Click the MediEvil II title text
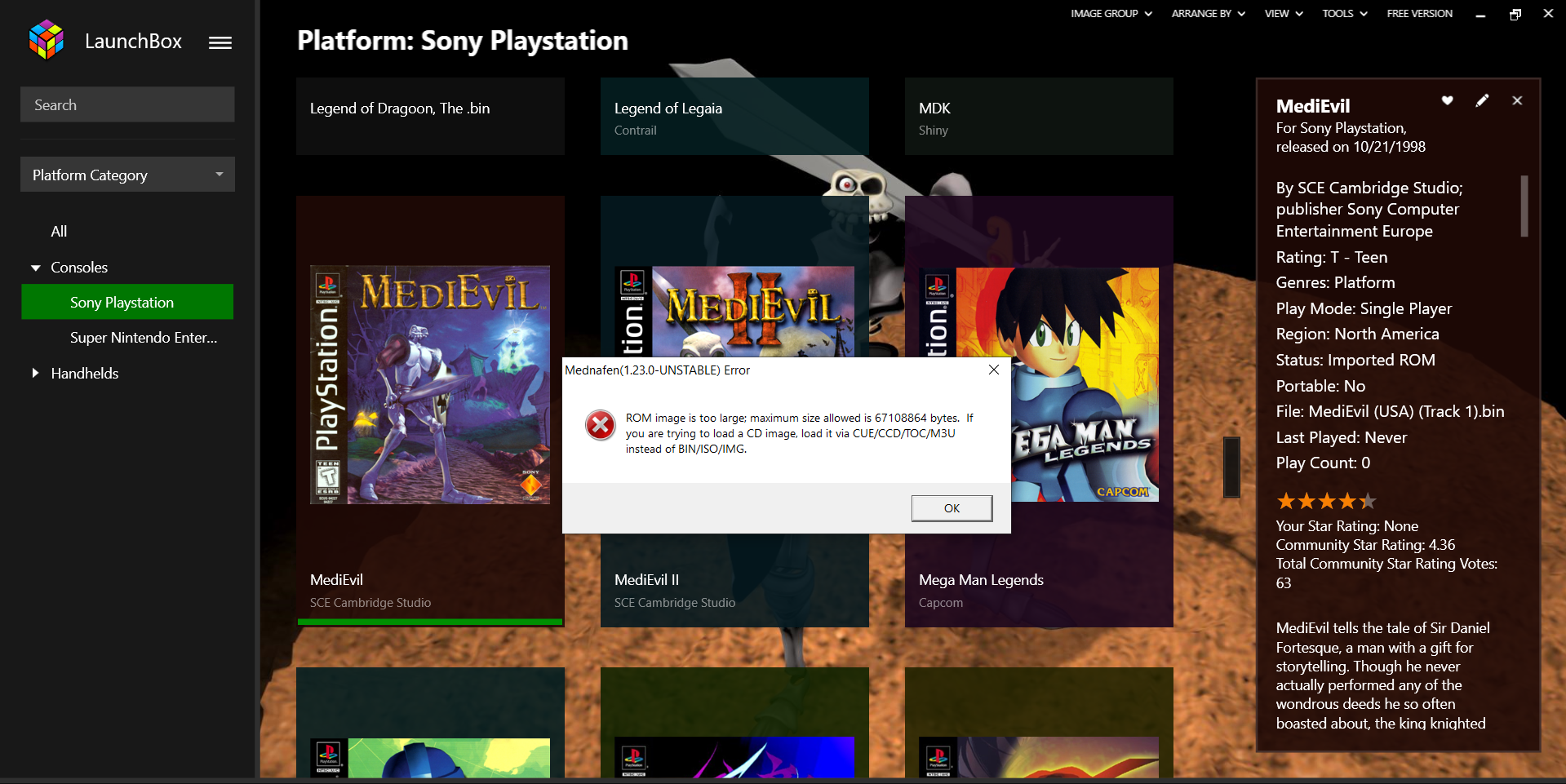This screenshot has width=1566, height=784. 646,580
